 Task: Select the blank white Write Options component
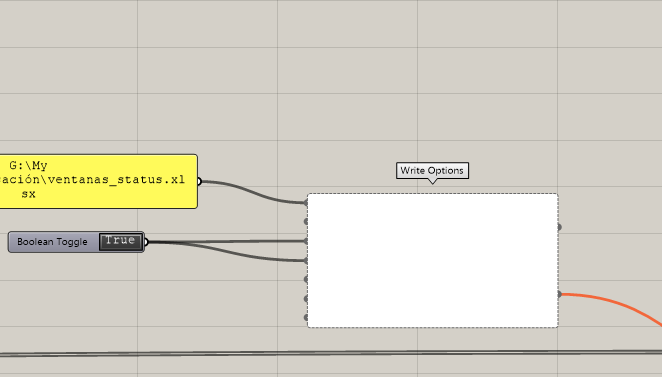pyautogui.click(x=433, y=260)
